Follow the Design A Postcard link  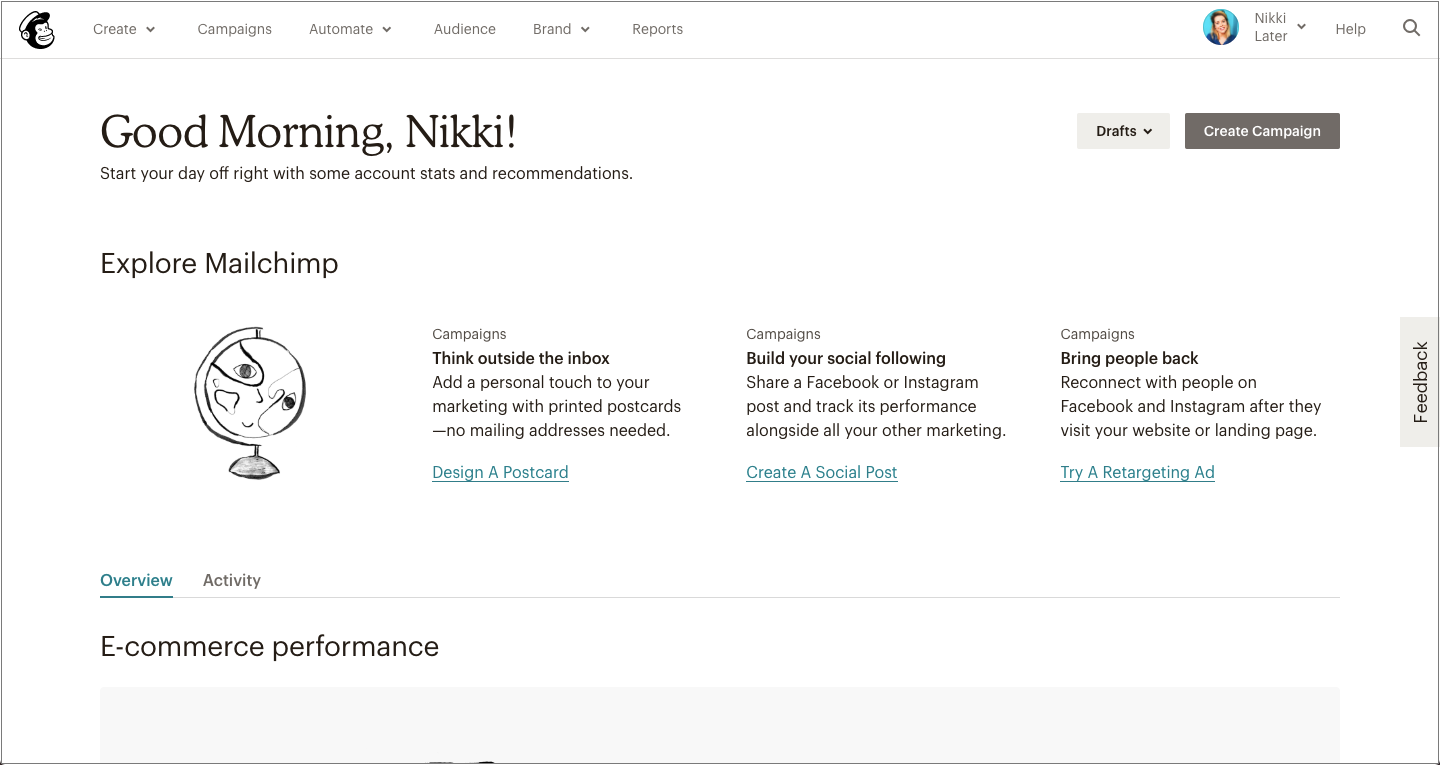[500, 472]
